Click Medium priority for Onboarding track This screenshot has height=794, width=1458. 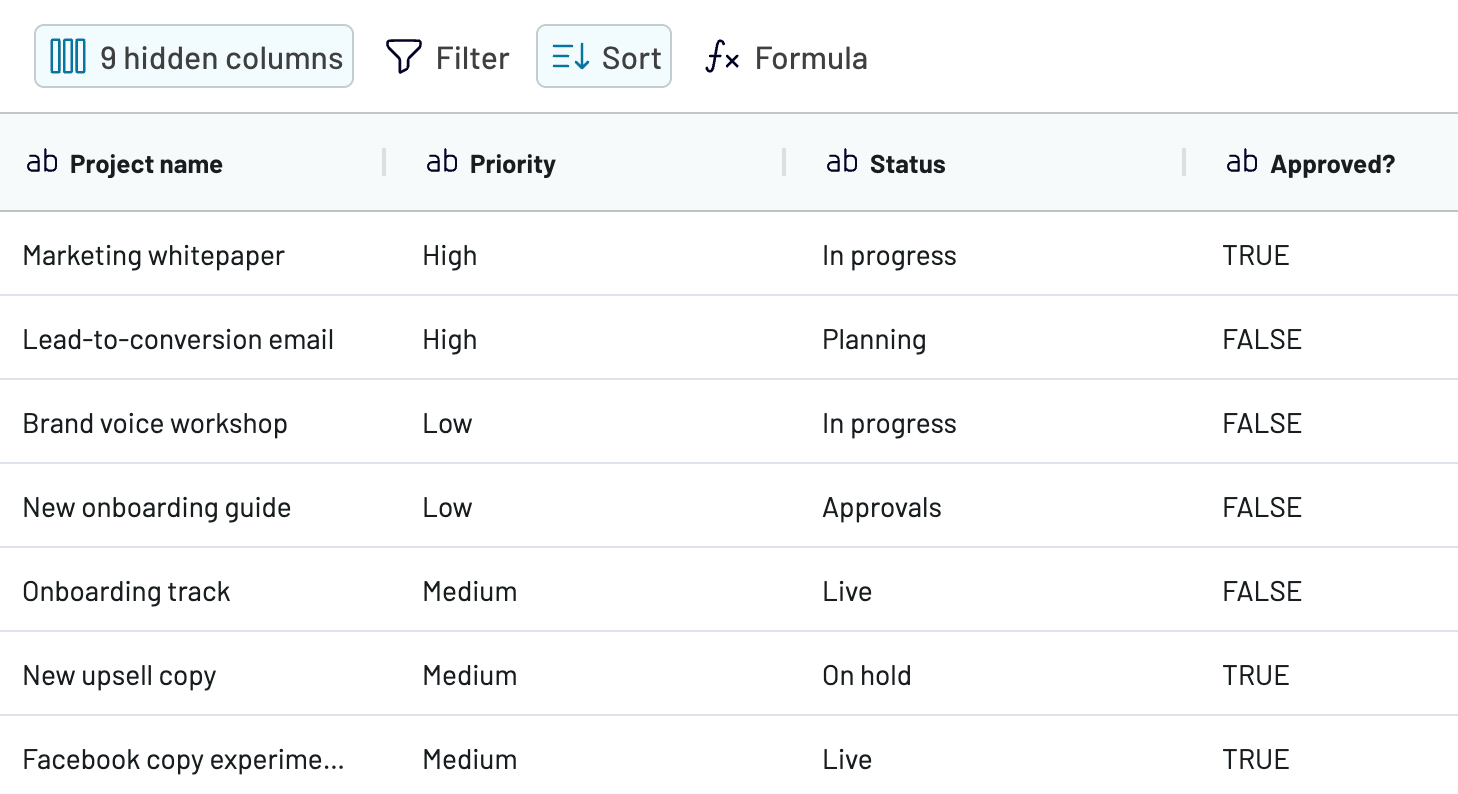click(x=470, y=592)
